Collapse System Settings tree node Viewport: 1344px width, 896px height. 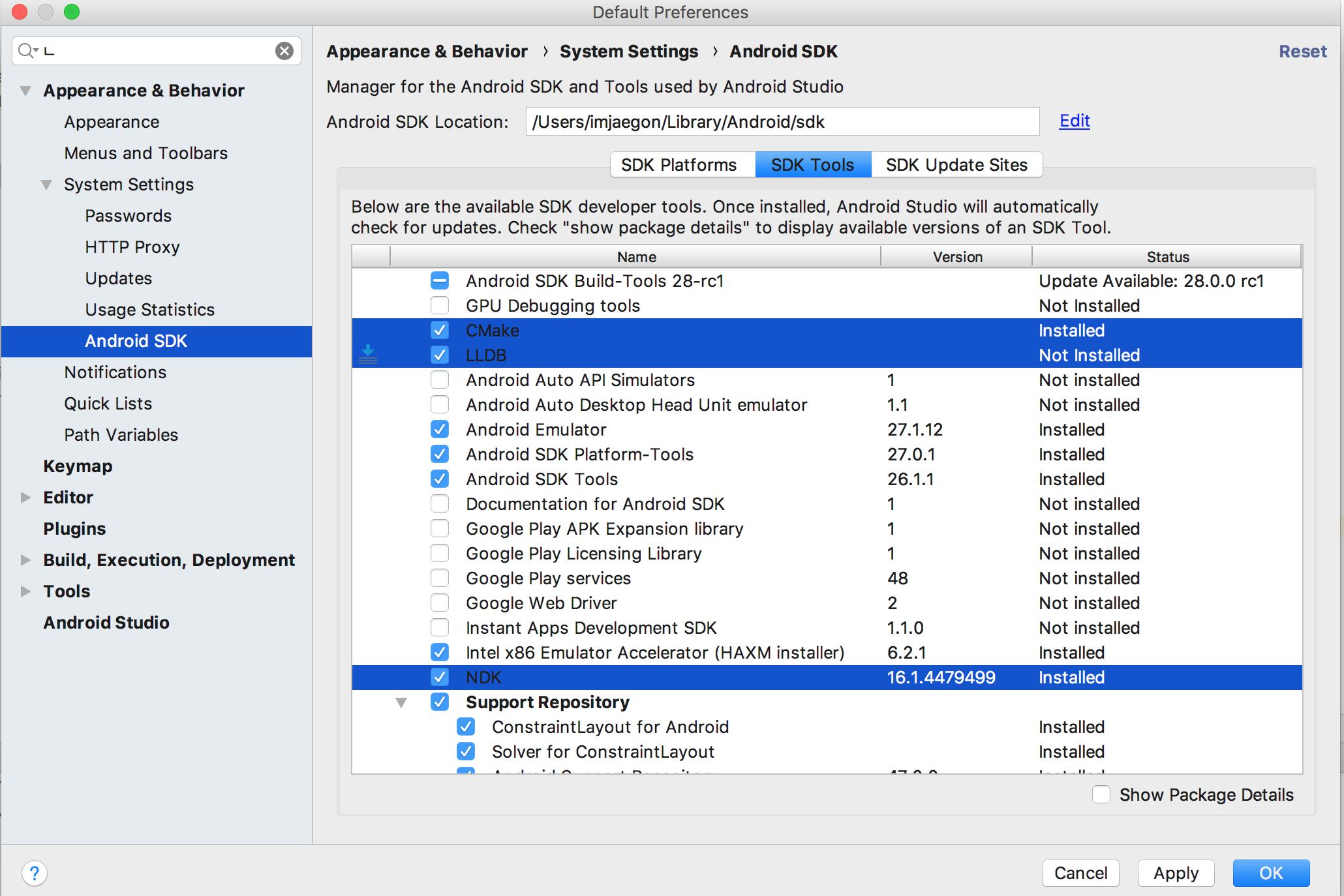[46, 185]
